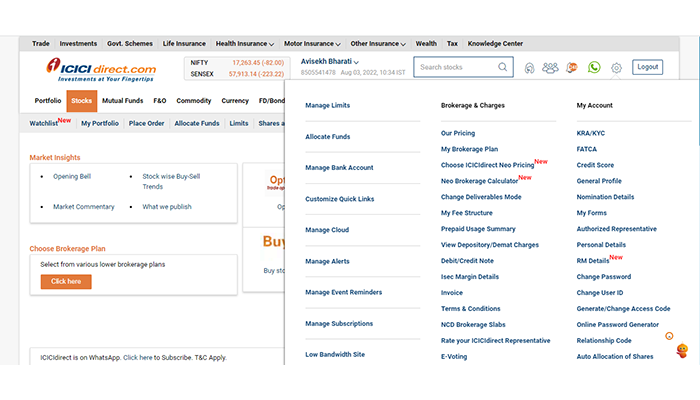700x400 pixels.
Task: Open the orange notification bell icon
Action: (x=572, y=68)
